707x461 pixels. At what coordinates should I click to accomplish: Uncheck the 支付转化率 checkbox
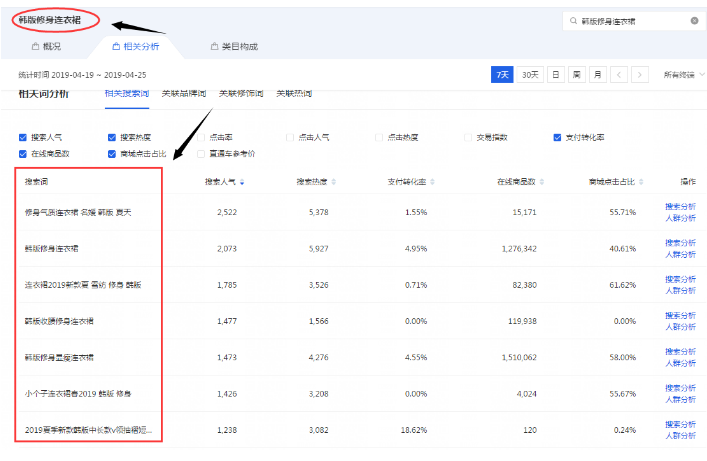pyautogui.click(x=557, y=138)
